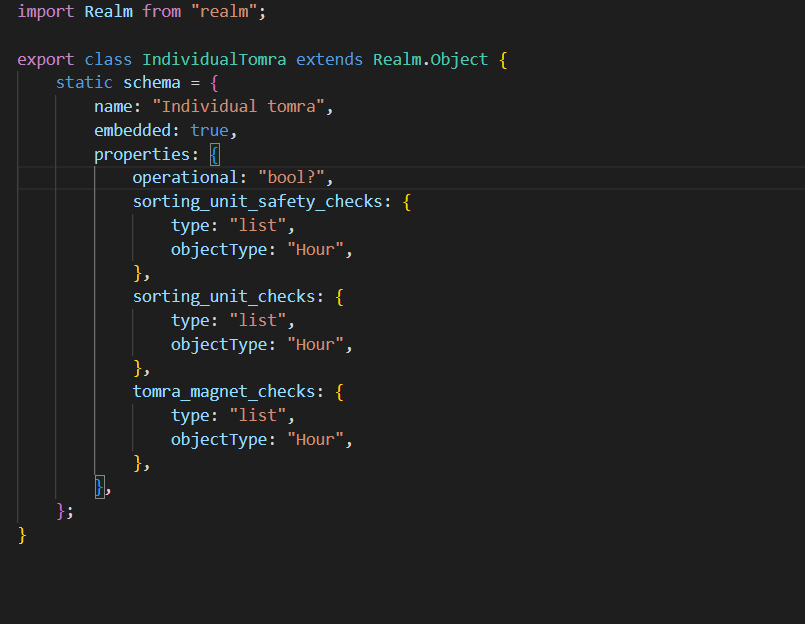This screenshot has height=624, width=805.
Task: Select the IndividualTomra class name
Action: coord(214,59)
